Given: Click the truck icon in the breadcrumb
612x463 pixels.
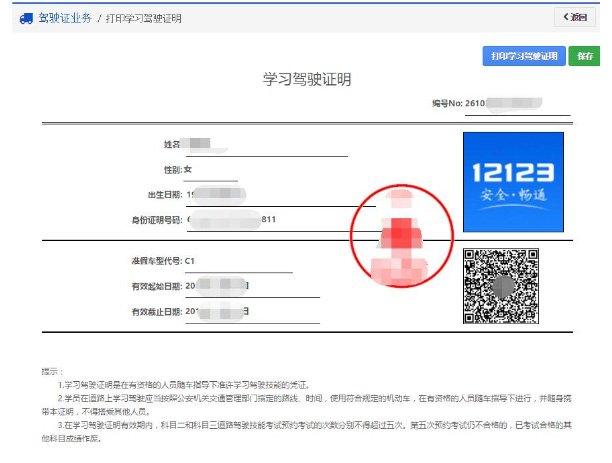Looking at the screenshot, I should (x=24, y=18).
